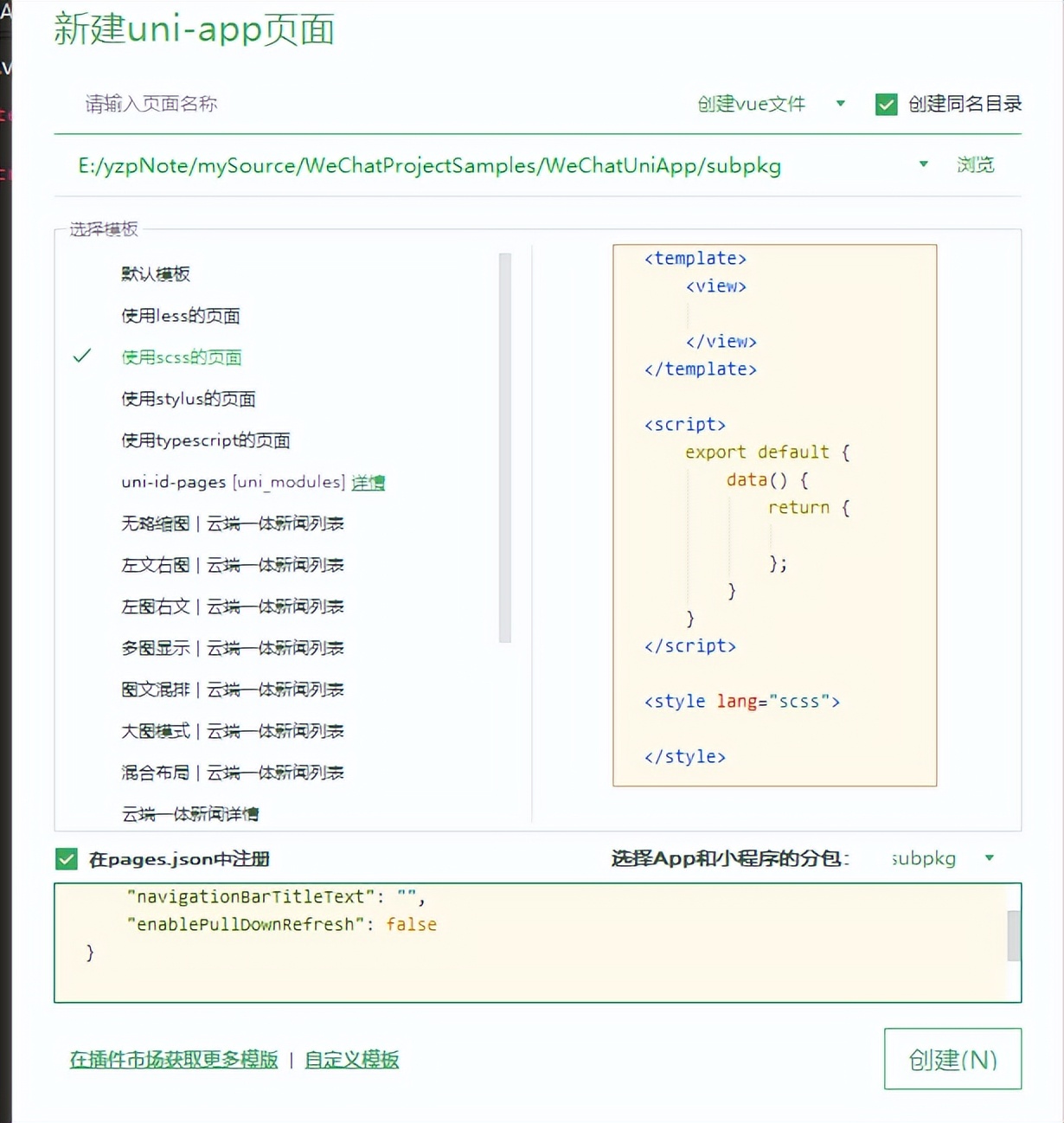View 详情 for uni-id-pages template

pyautogui.click(x=369, y=482)
